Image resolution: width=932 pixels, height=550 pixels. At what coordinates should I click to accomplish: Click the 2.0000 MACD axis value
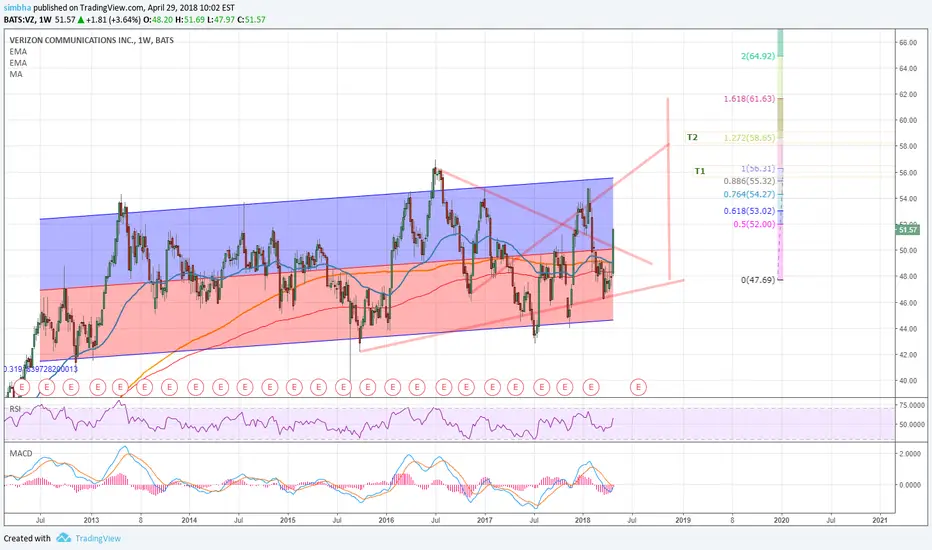pos(909,454)
